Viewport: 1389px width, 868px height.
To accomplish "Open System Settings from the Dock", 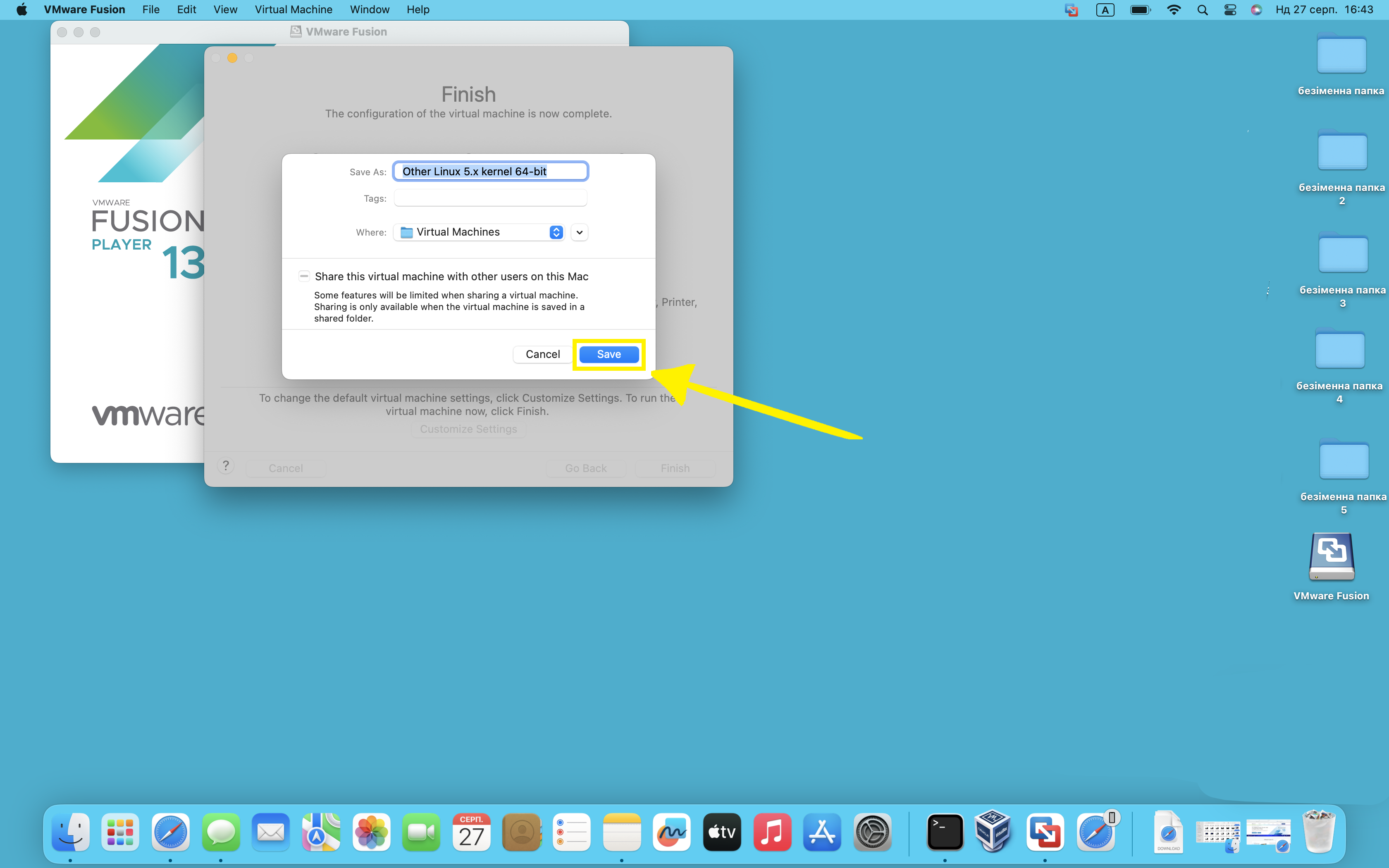I will (x=872, y=832).
